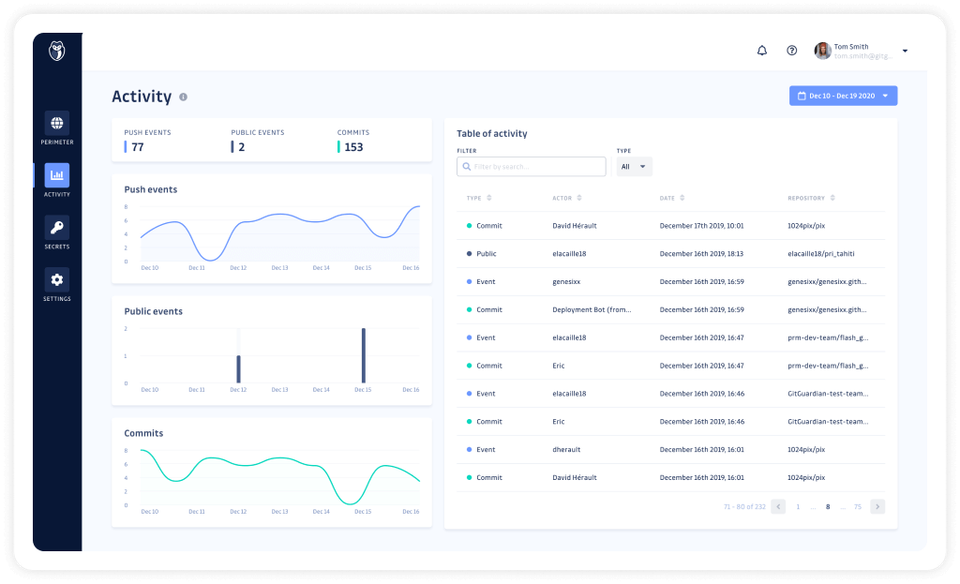Expand the Dec 10 - Dec 19 date picker
The height and width of the screenshot is (584, 960).
(886, 95)
